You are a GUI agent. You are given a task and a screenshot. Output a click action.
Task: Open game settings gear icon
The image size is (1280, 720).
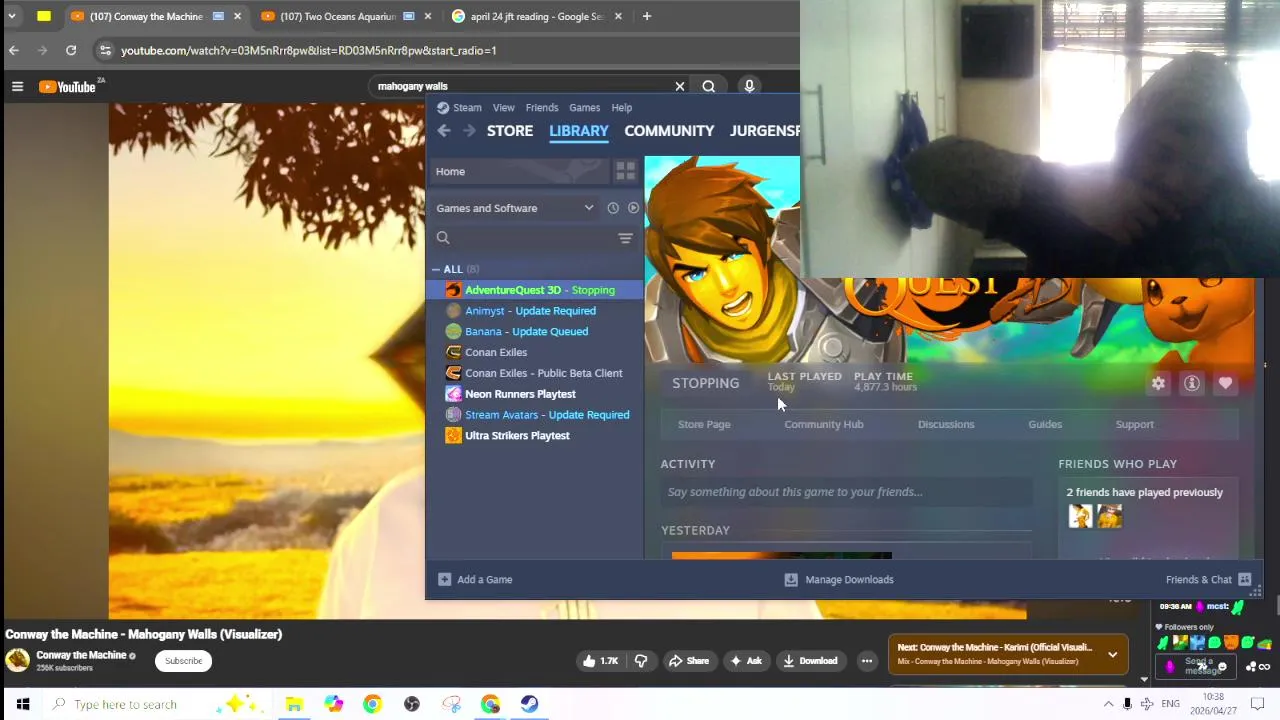[1158, 383]
